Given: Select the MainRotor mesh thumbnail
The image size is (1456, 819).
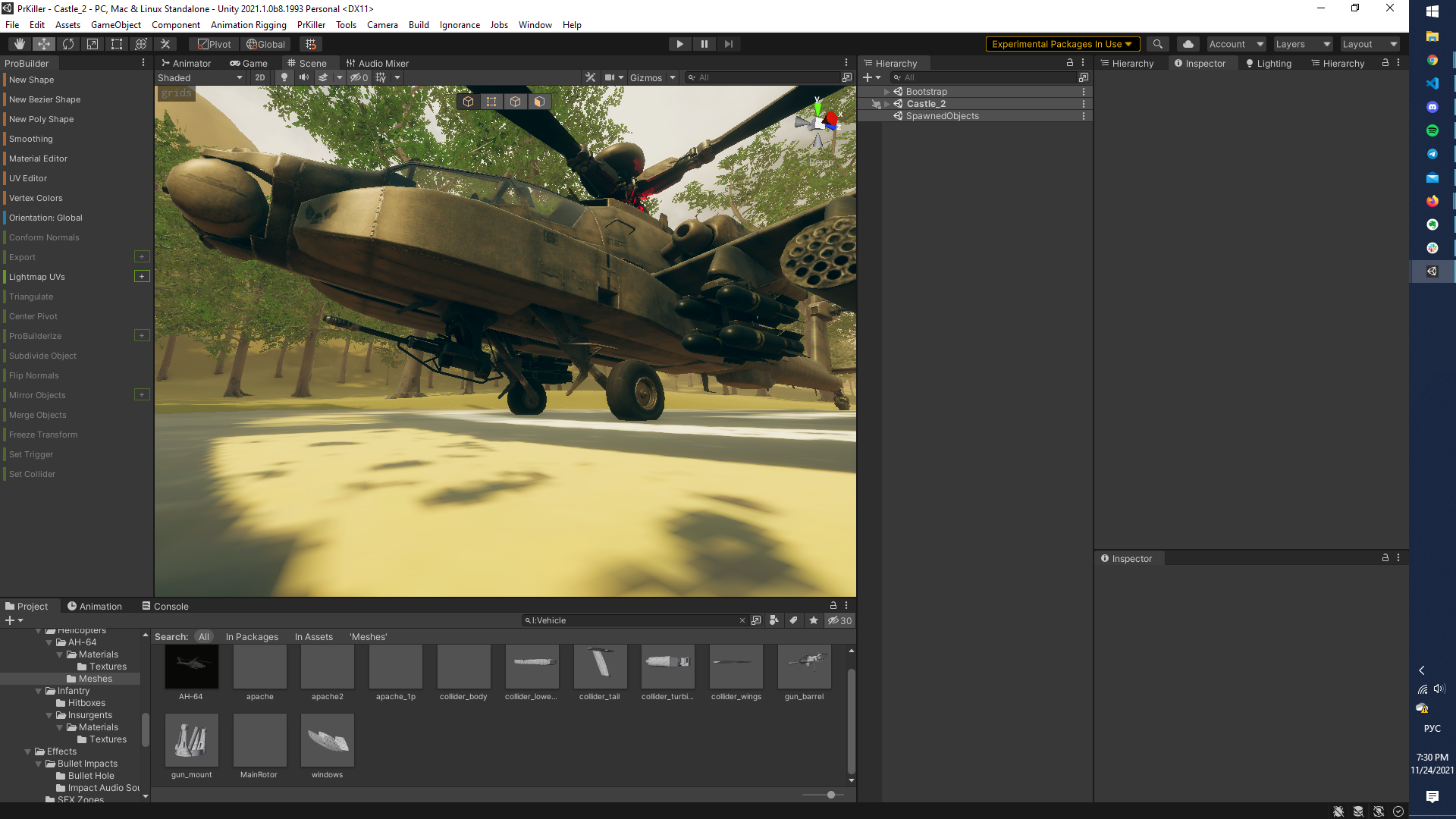Looking at the screenshot, I should click(x=259, y=740).
